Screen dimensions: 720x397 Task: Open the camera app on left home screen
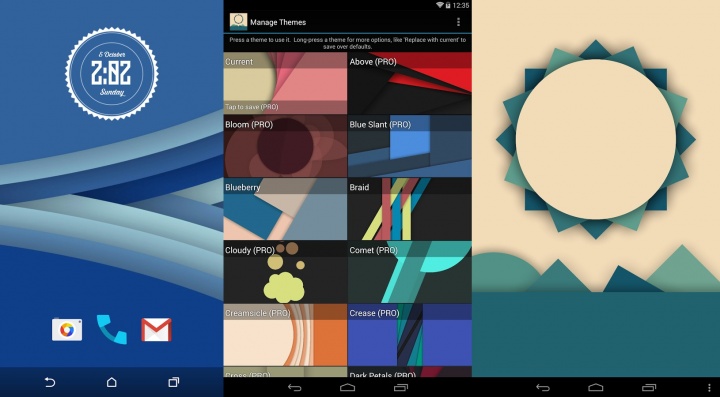click(67, 329)
